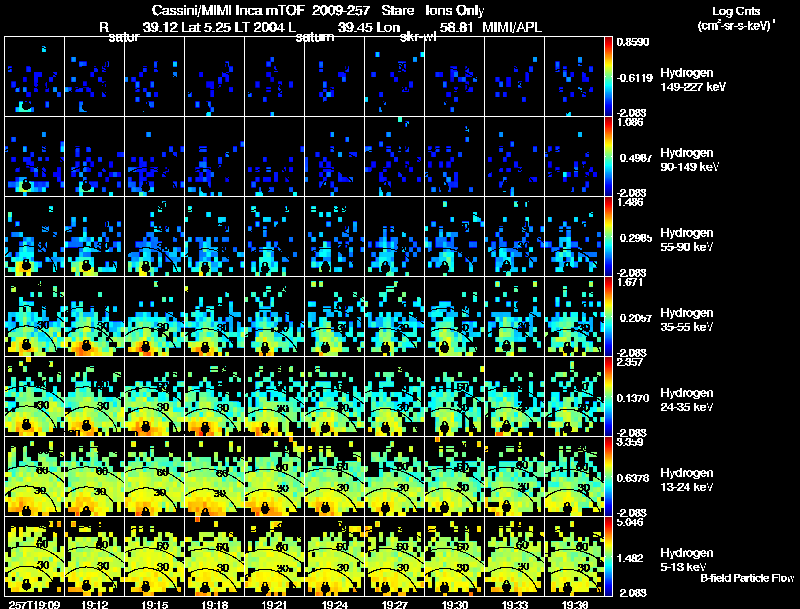Click the 19:18 time label
This screenshot has width=800, height=609.
pos(214,604)
